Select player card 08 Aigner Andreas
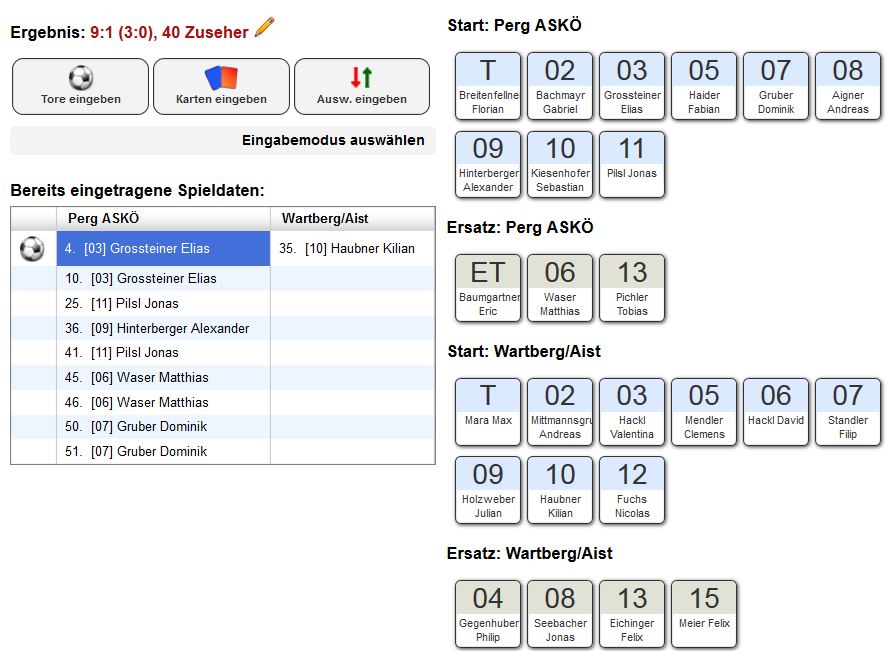The height and width of the screenshot is (651, 888). 848,86
